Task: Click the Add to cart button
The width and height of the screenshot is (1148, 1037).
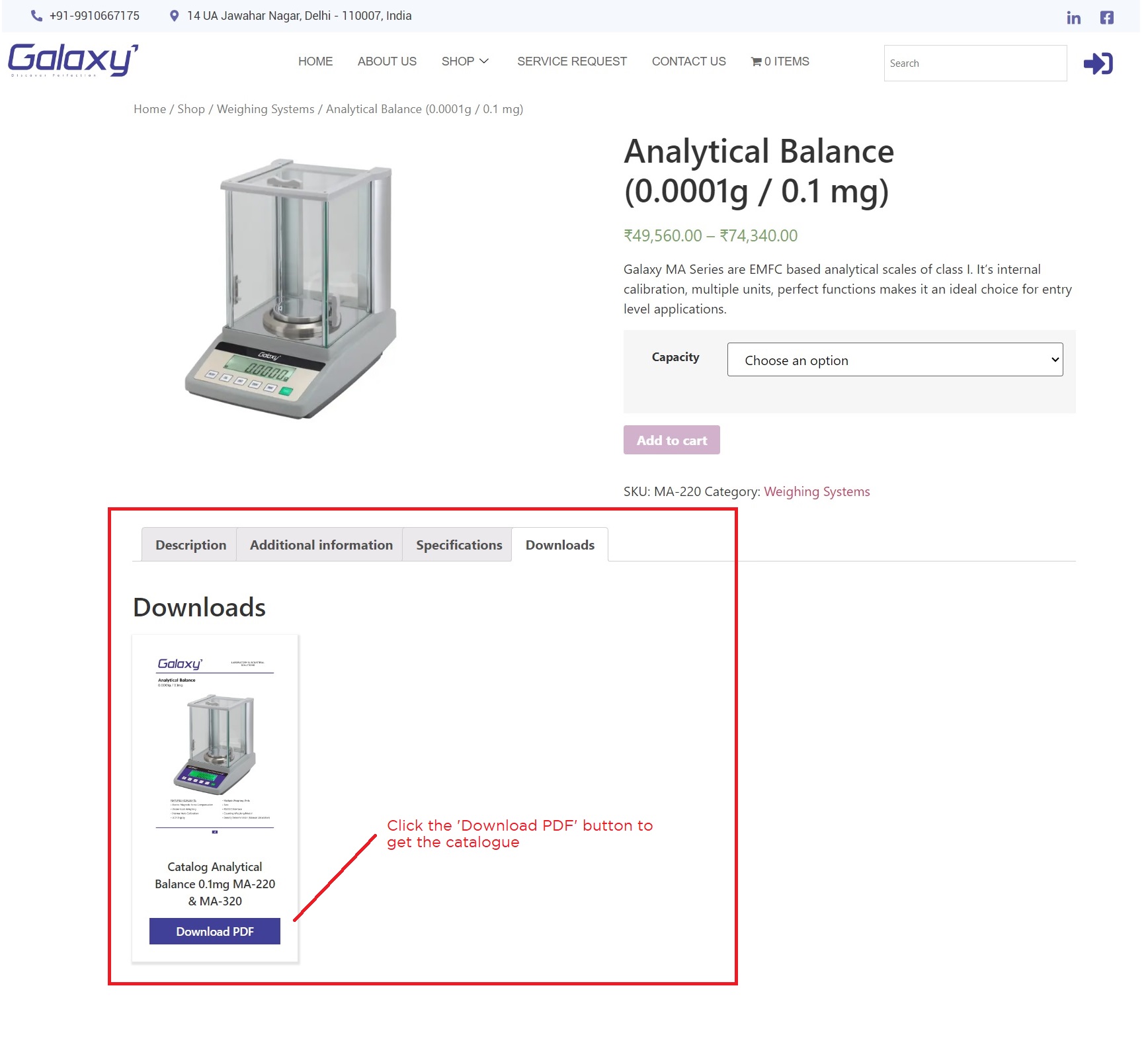Action: coord(671,439)
